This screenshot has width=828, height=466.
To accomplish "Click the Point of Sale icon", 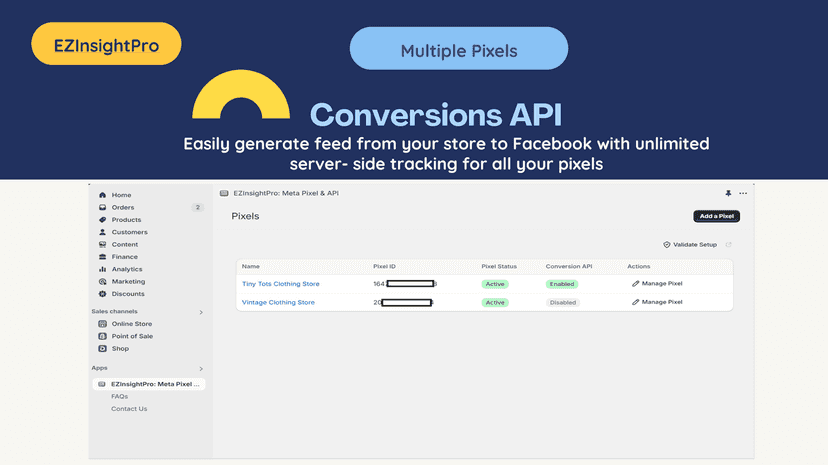I will pos(102,336).
